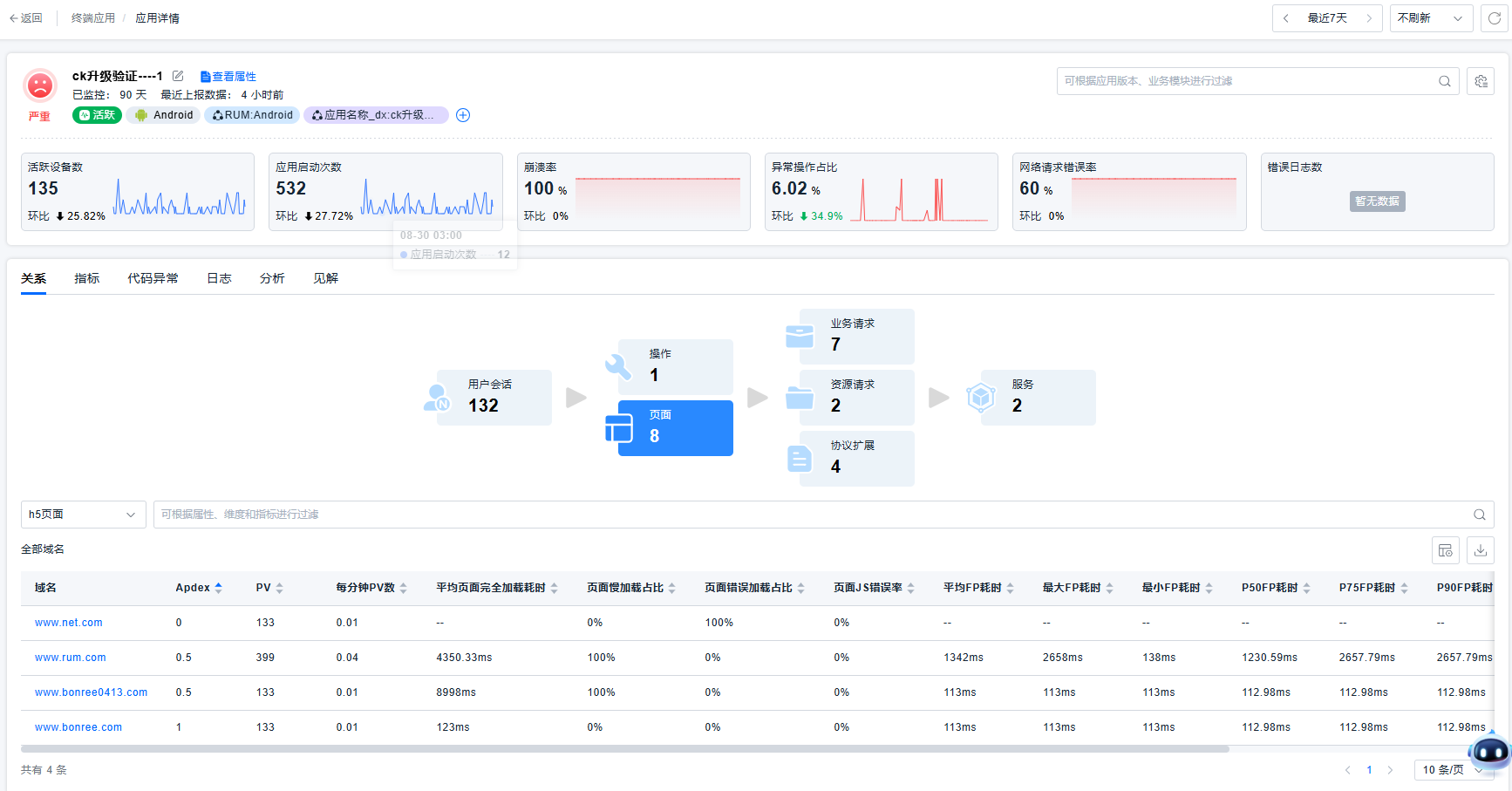Open the robot assistant icon

click(x=1489, y=751)
